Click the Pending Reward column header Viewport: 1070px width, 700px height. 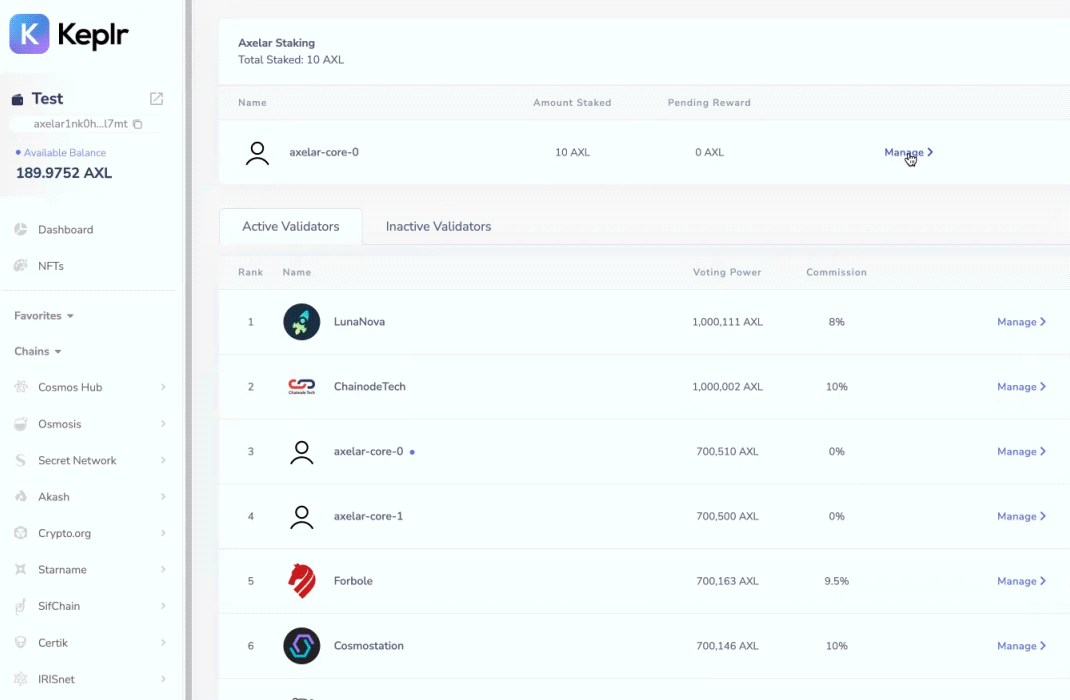click(x=709, y=103)
